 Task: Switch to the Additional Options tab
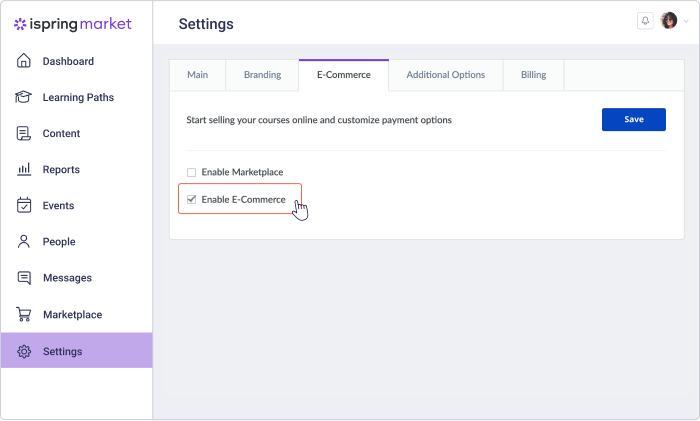pyautogui.click(x=446, y=75)
